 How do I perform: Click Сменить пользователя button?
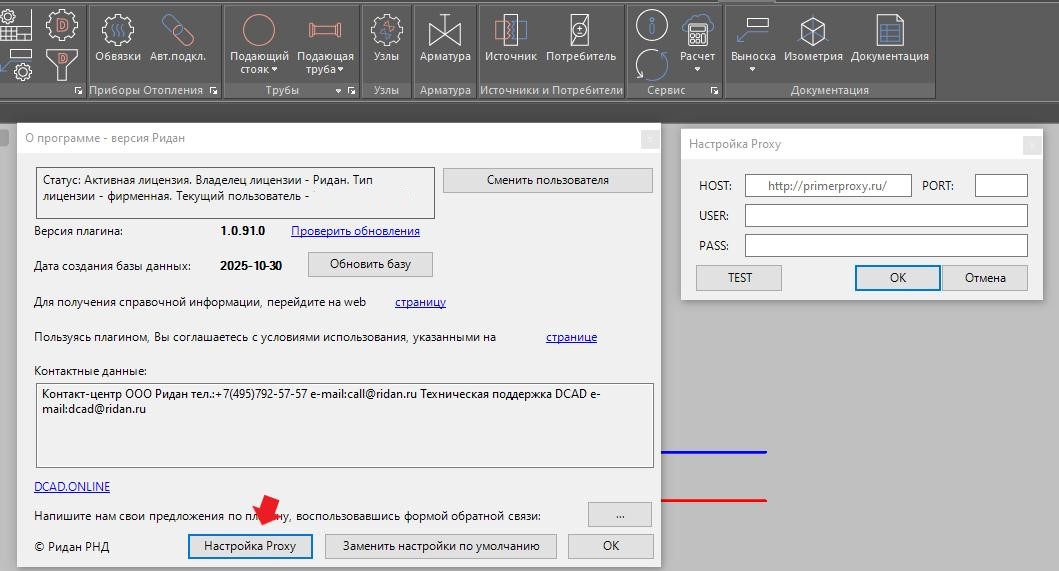point(548,180)
